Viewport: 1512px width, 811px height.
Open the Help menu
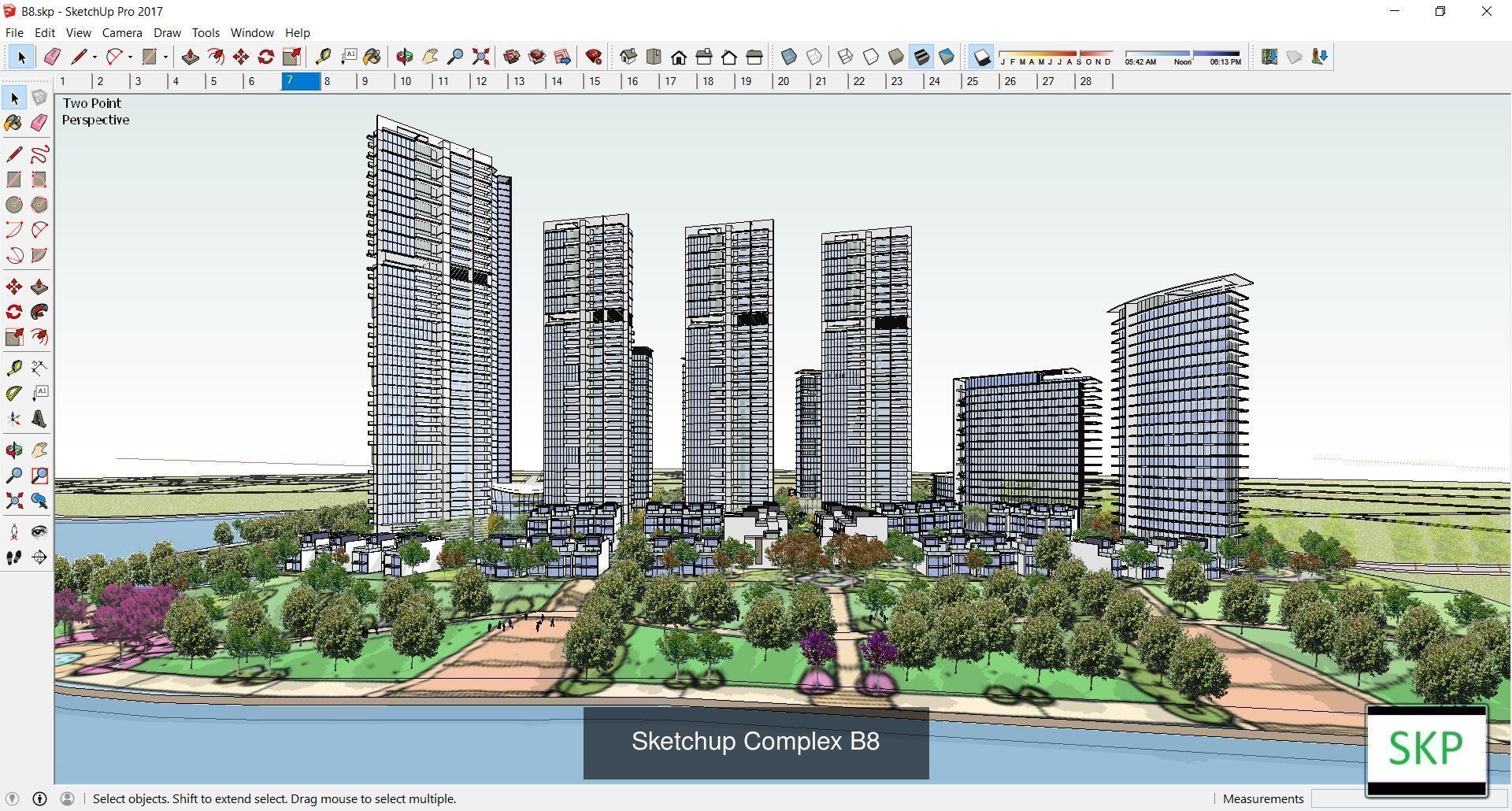tap(298, 33)
